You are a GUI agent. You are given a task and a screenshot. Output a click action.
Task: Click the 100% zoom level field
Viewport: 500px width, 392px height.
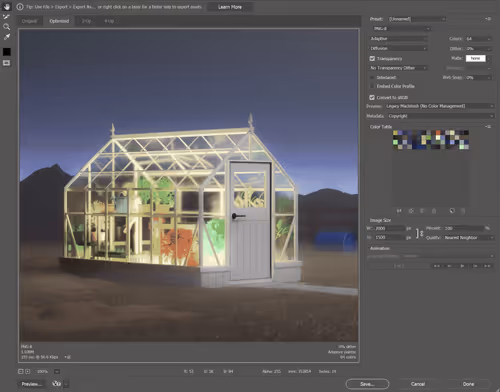pyautogui.click(x=43, y=371)
